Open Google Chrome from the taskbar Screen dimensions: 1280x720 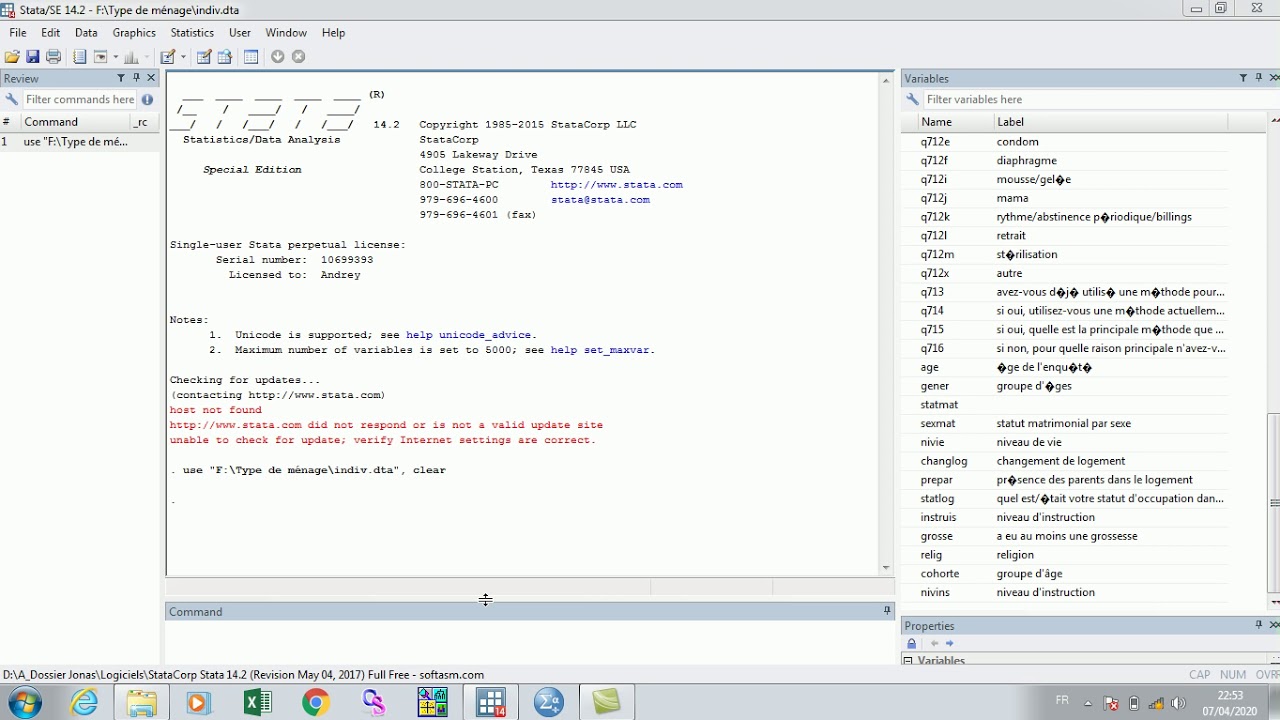coord(316,703)
